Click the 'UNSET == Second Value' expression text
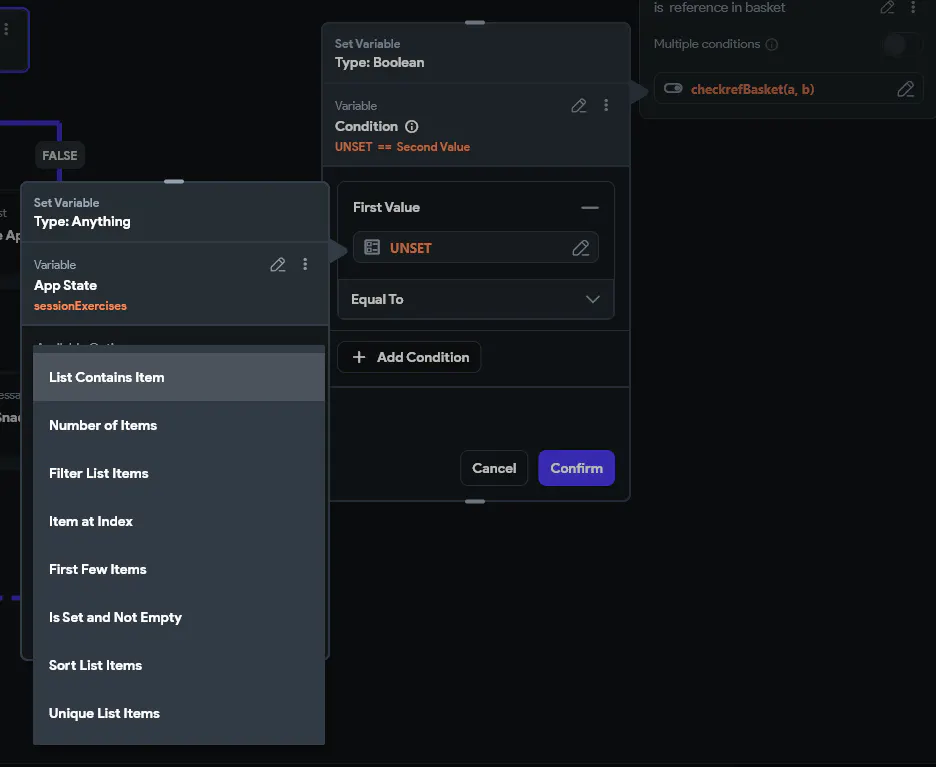 (402, 147)
